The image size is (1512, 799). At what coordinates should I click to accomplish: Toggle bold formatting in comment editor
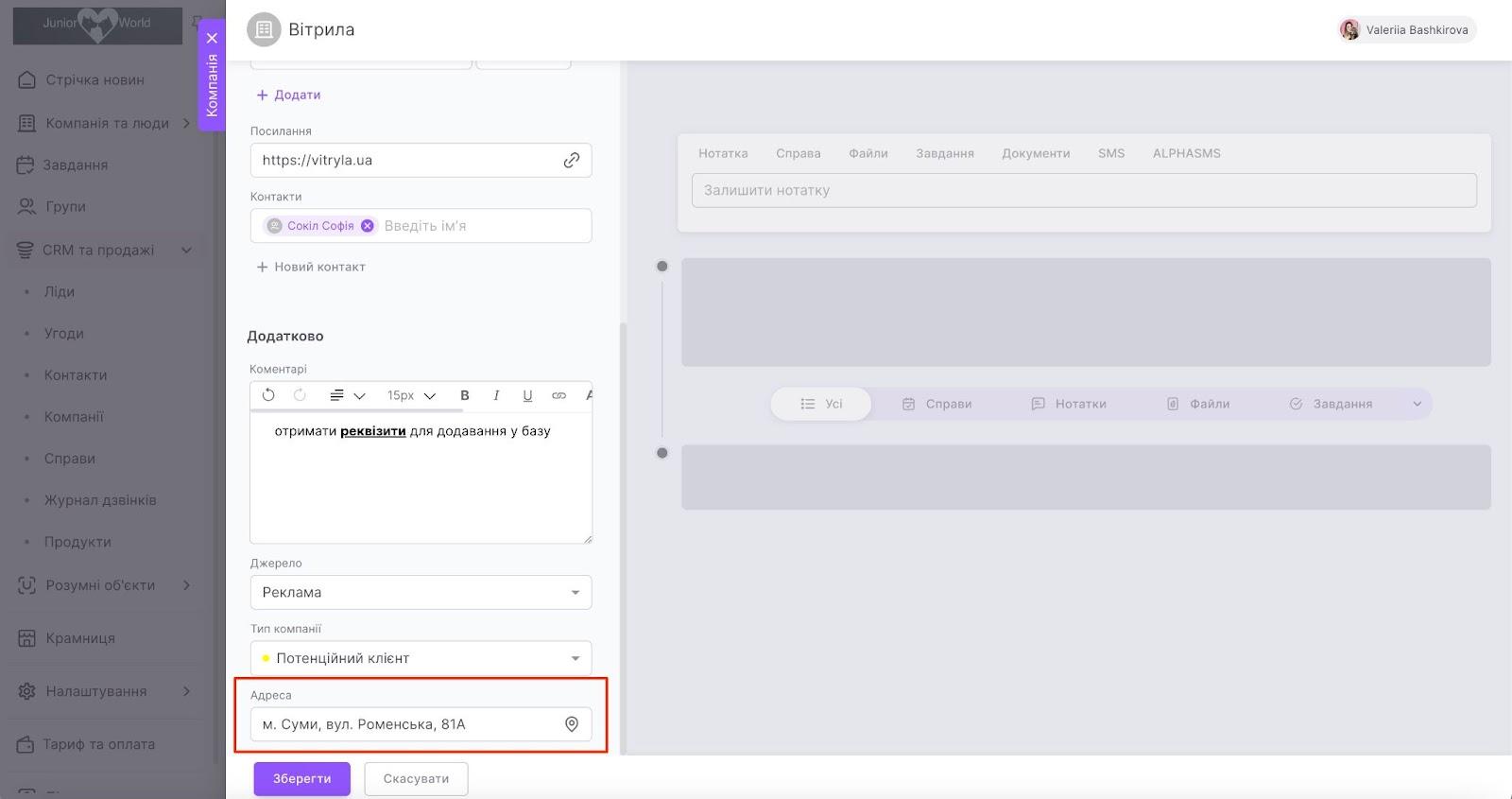[x=464, y=395]
